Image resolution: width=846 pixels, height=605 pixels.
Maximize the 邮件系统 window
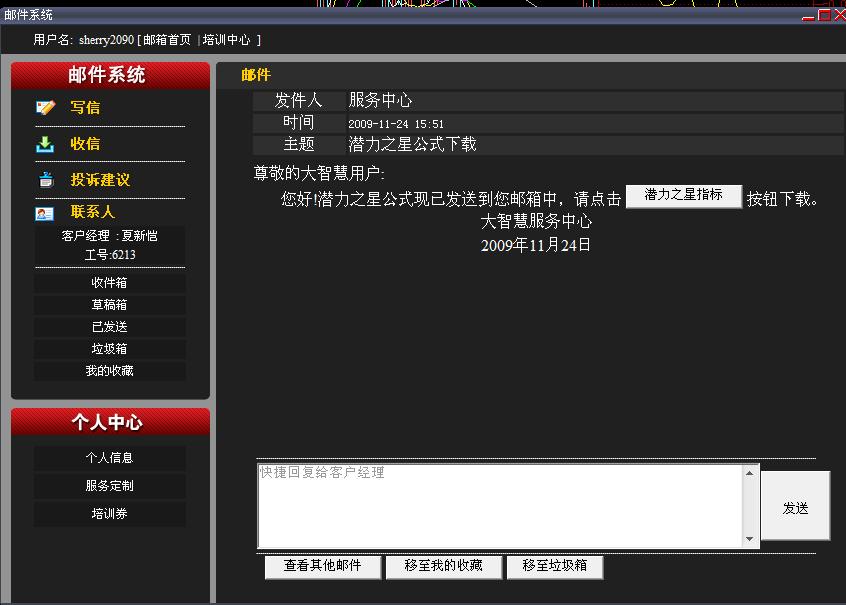824,15
